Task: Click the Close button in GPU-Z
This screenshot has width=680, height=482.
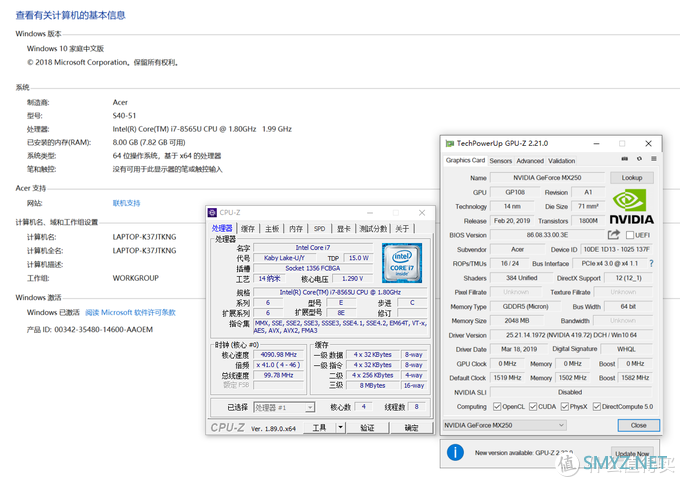Action: (638, 425)
